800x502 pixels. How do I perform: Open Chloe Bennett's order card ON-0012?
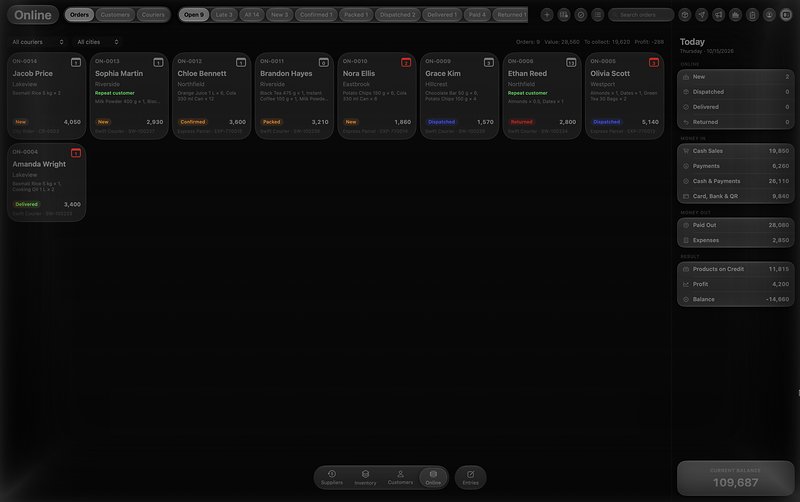pyautogui.click(x=212, y=95)
